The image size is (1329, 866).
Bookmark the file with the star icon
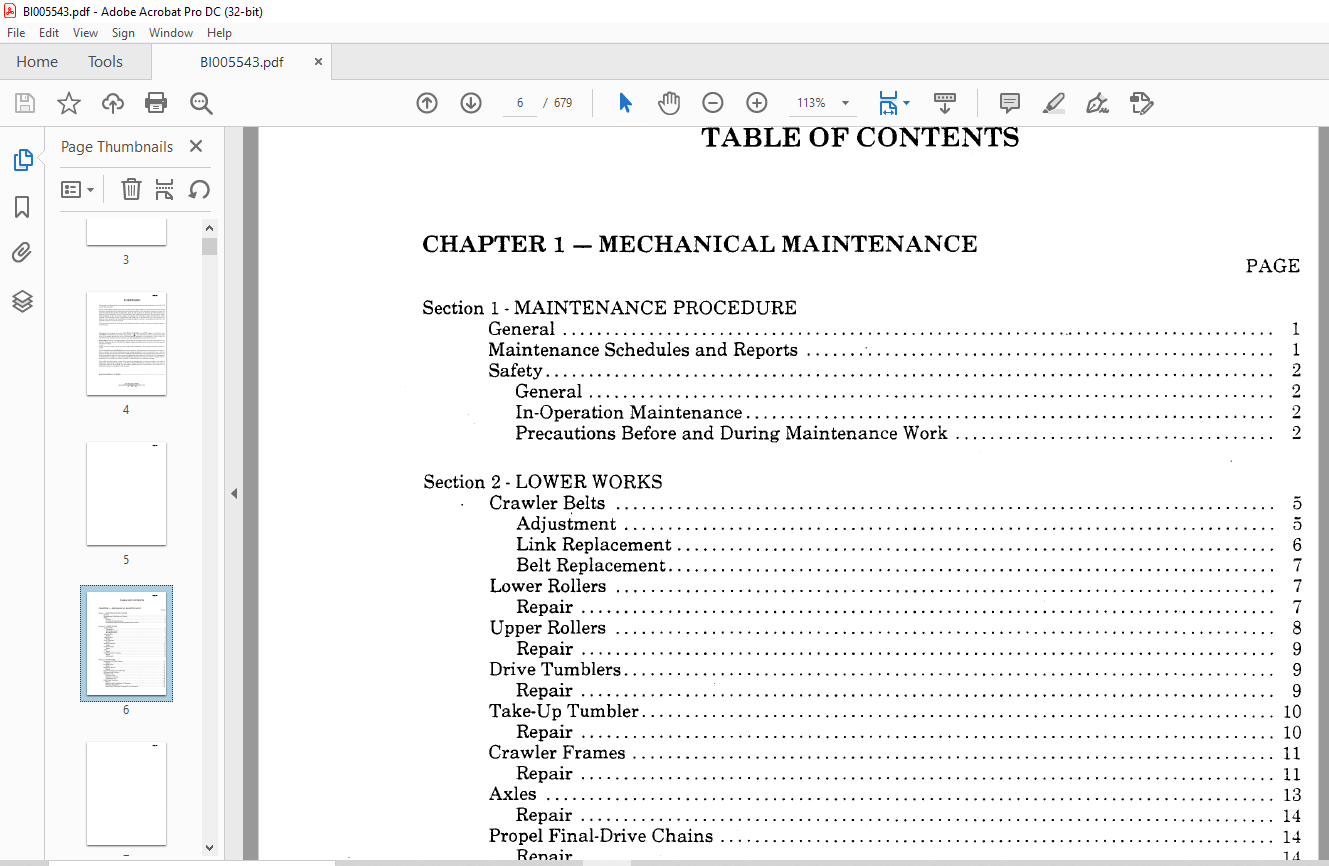click(68, 103)
